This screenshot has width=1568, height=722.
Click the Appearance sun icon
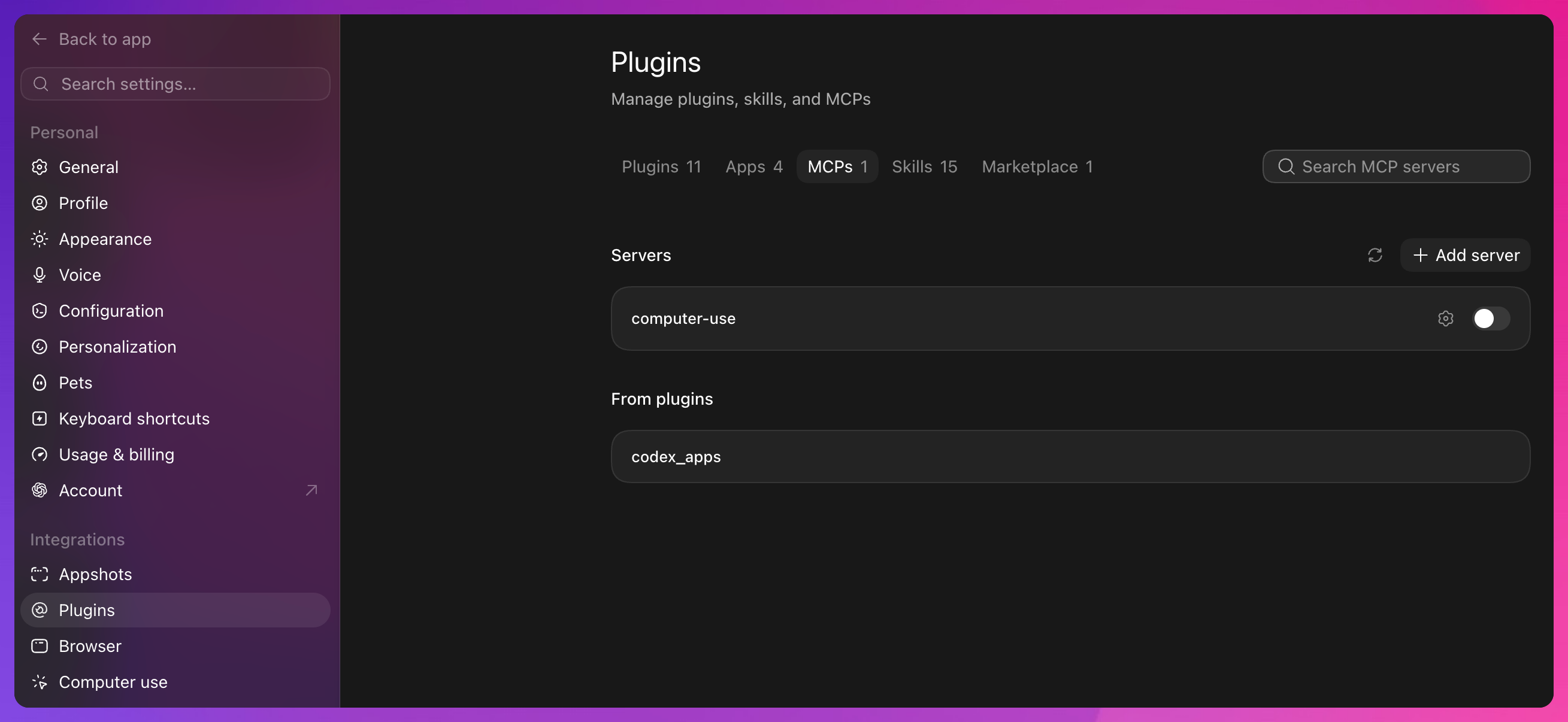click(40, 239)
